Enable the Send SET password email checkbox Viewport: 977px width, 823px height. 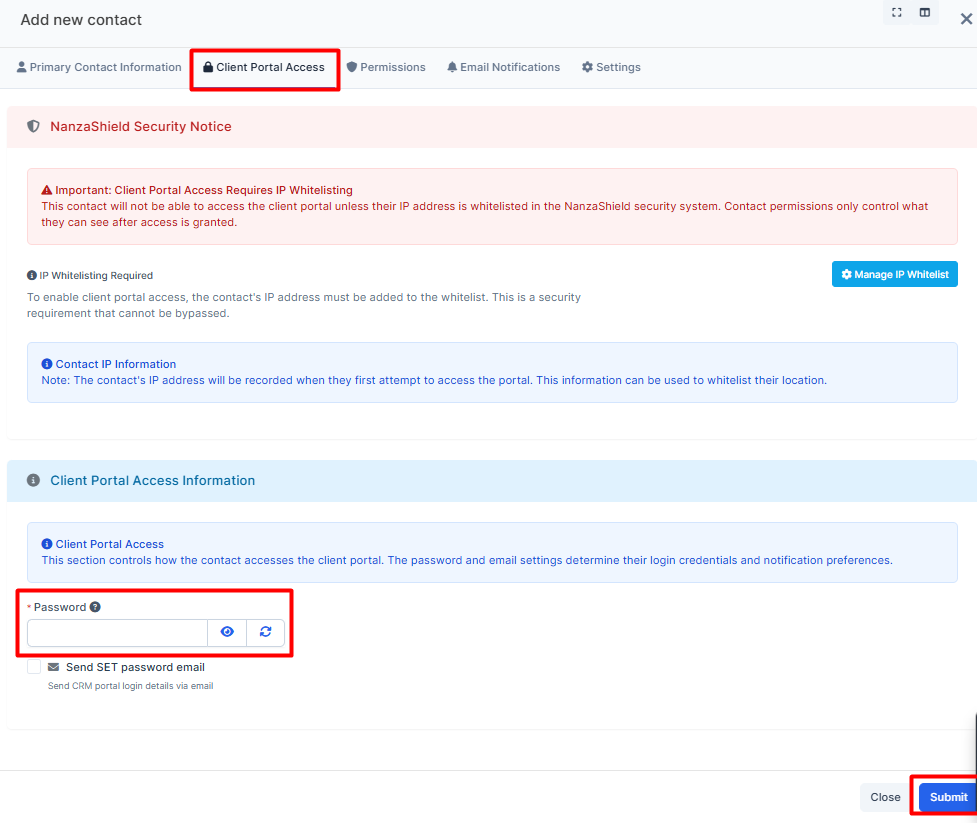pos(35,667)
